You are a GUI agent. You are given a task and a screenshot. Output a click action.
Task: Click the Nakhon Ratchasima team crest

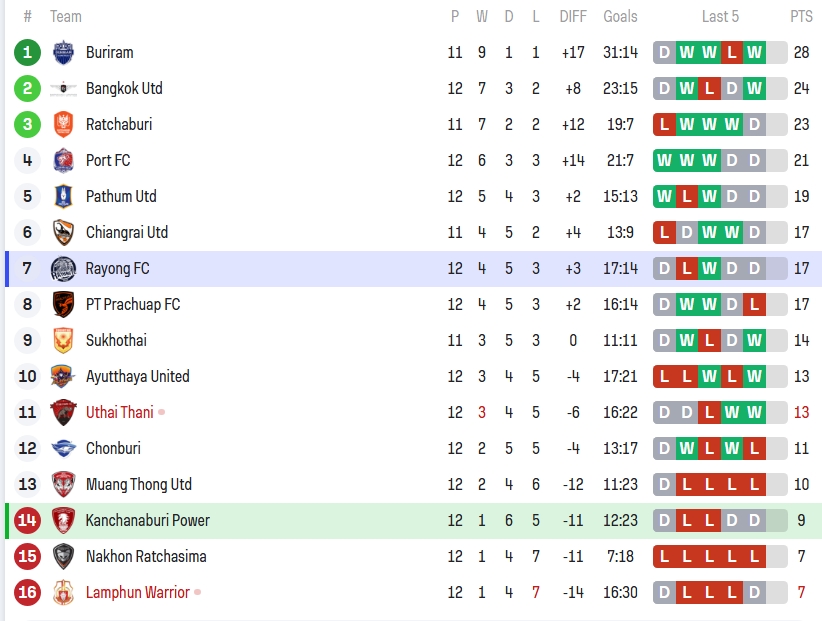tap(63, 556)
